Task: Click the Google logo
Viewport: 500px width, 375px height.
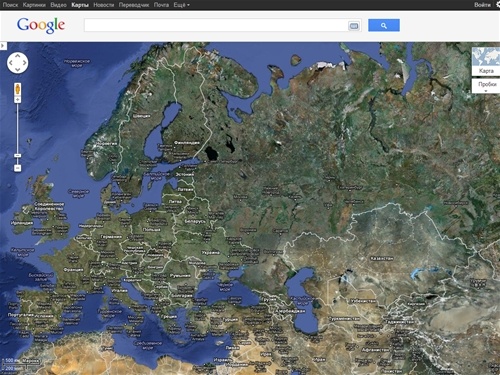Action: (x=41, y=25)
